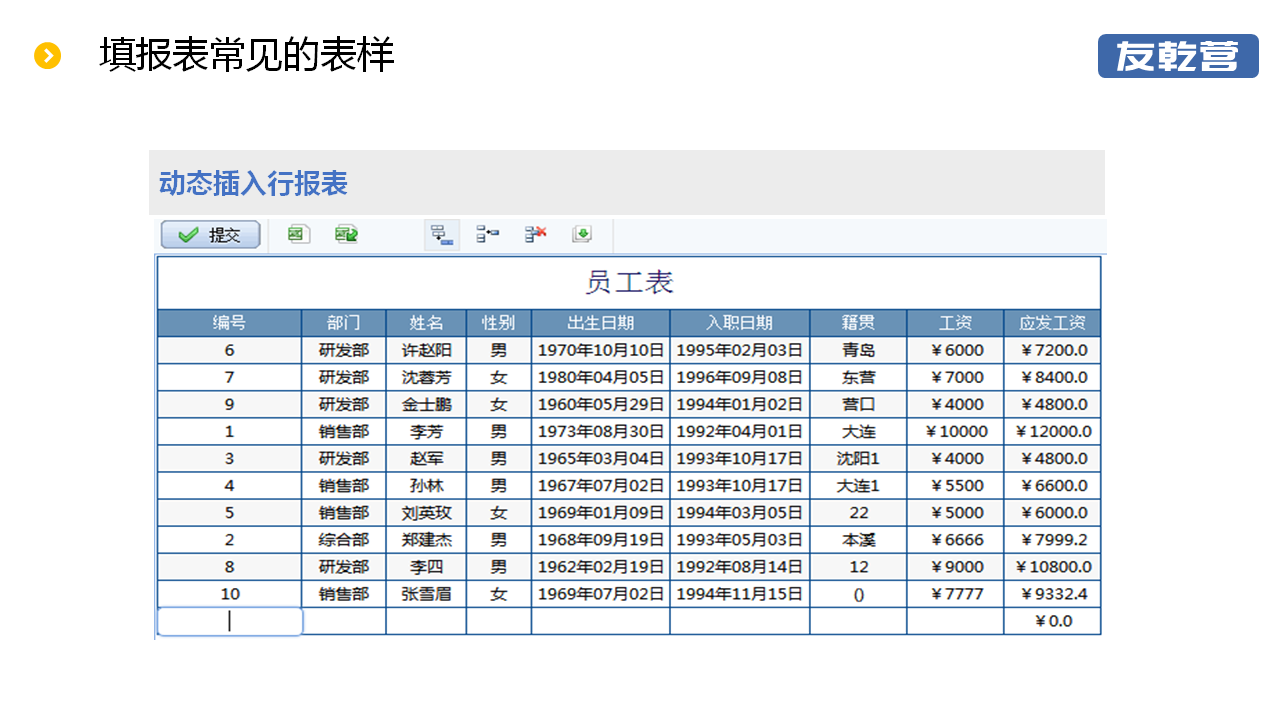Screen dimensions: 1280x720
Task: Select the 出生日期 column header
Action: pos(600,323)
